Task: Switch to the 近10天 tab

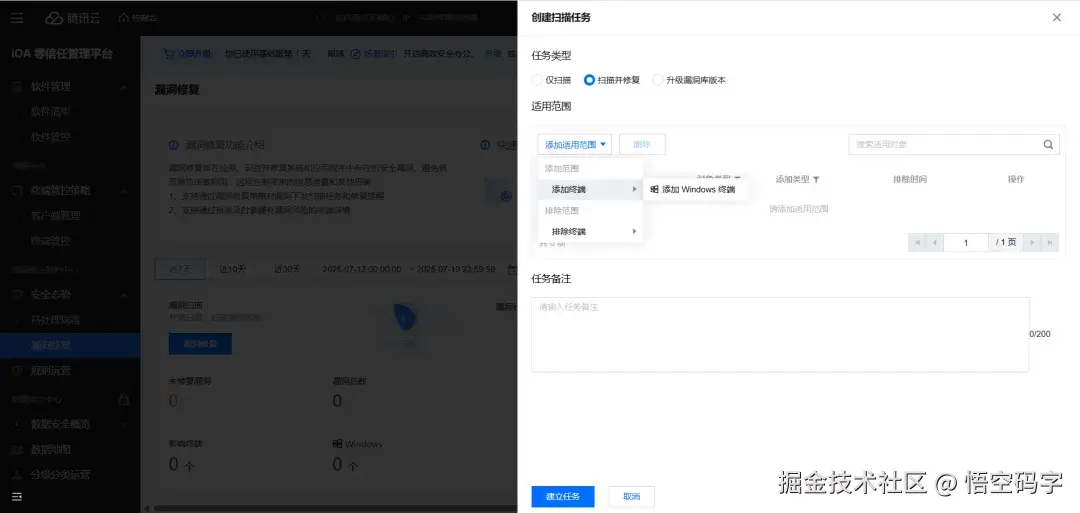Action: (232, 269)
